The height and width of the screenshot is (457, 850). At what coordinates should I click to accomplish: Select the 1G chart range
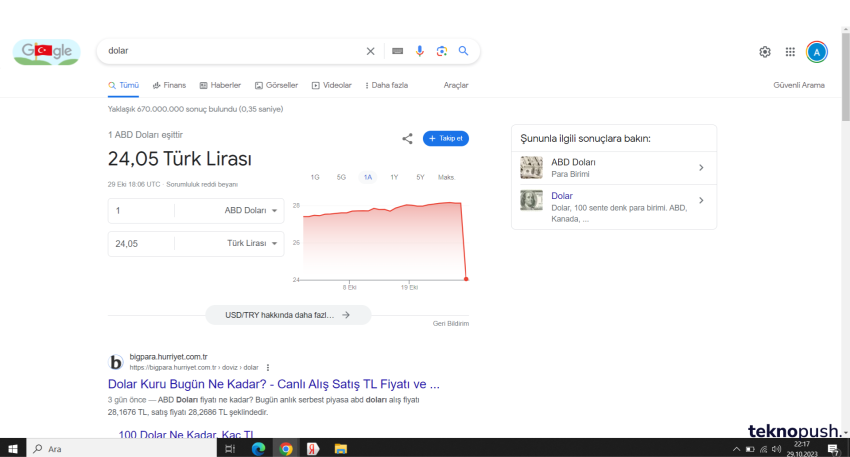coord(315,177)
